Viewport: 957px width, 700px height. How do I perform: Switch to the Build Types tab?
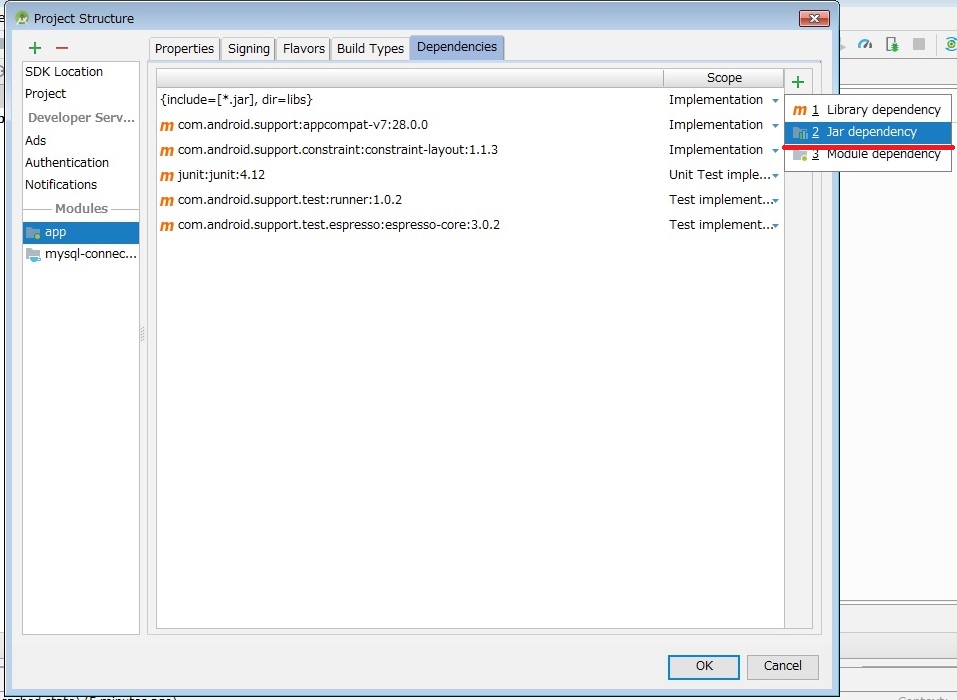[370, 49]
